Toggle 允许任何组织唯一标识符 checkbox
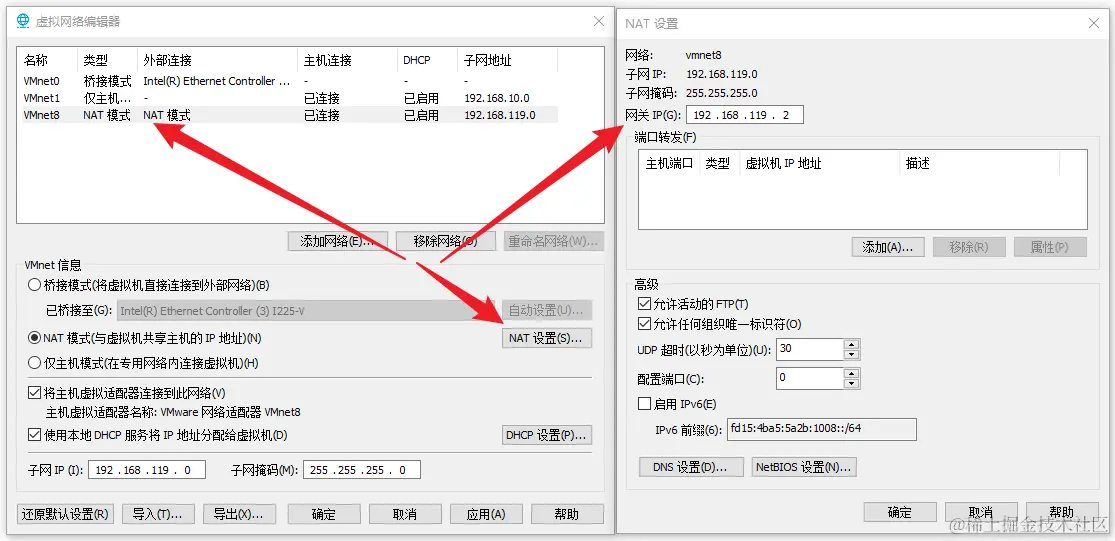This screenshot has width=1115, height=541. 644,324
